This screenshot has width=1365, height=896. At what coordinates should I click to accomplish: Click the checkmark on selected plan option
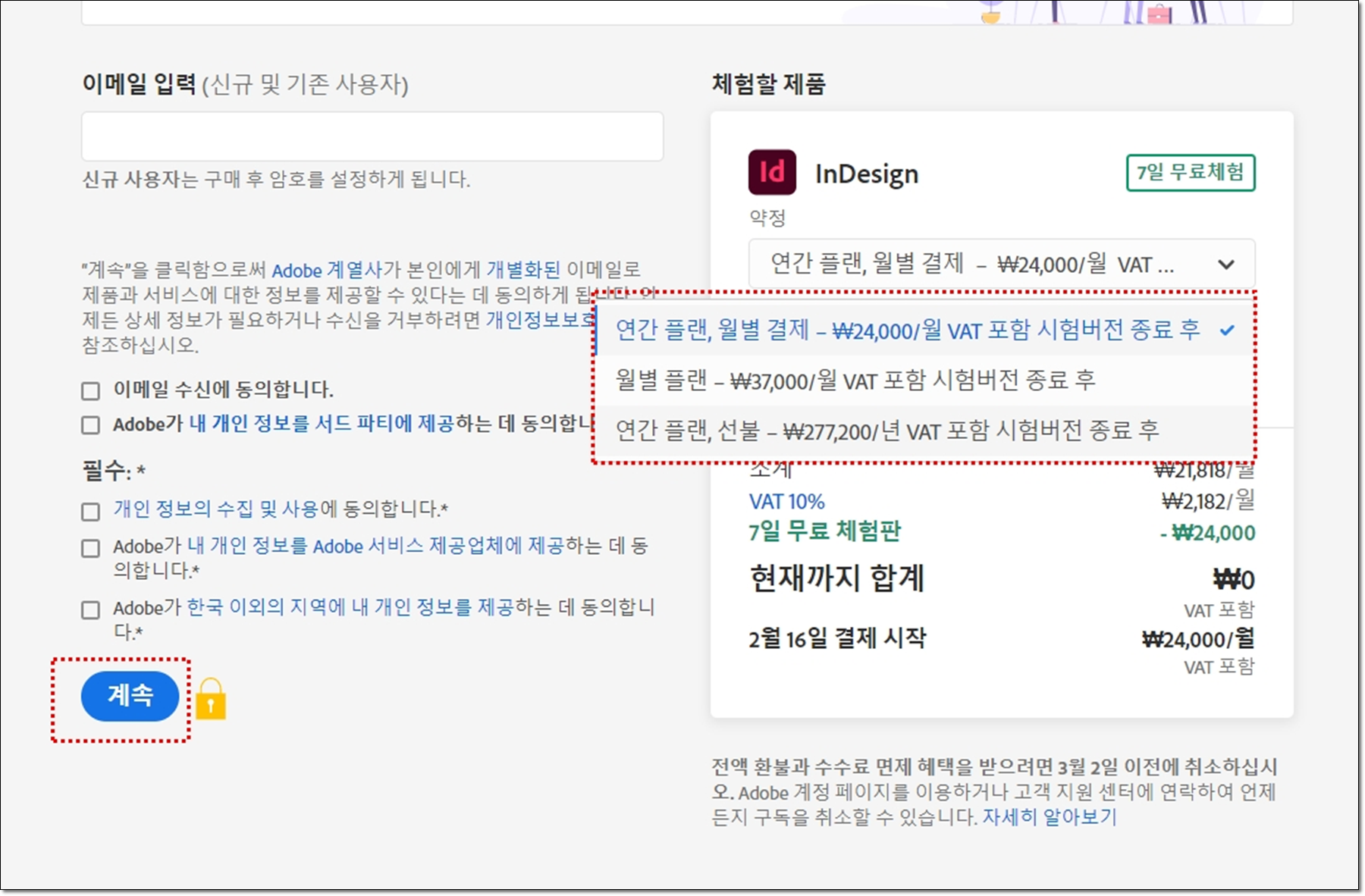coord(1227,331)
